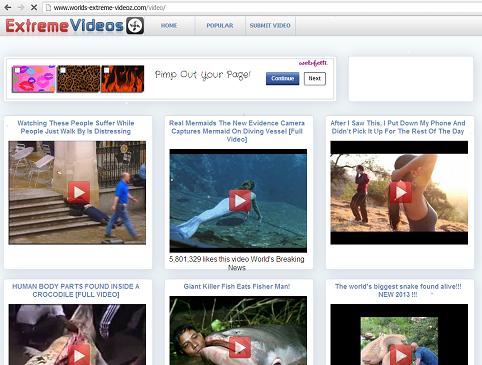Tick the checkbox on the flames pattern
482x365 pixels.
click(106, 70)
